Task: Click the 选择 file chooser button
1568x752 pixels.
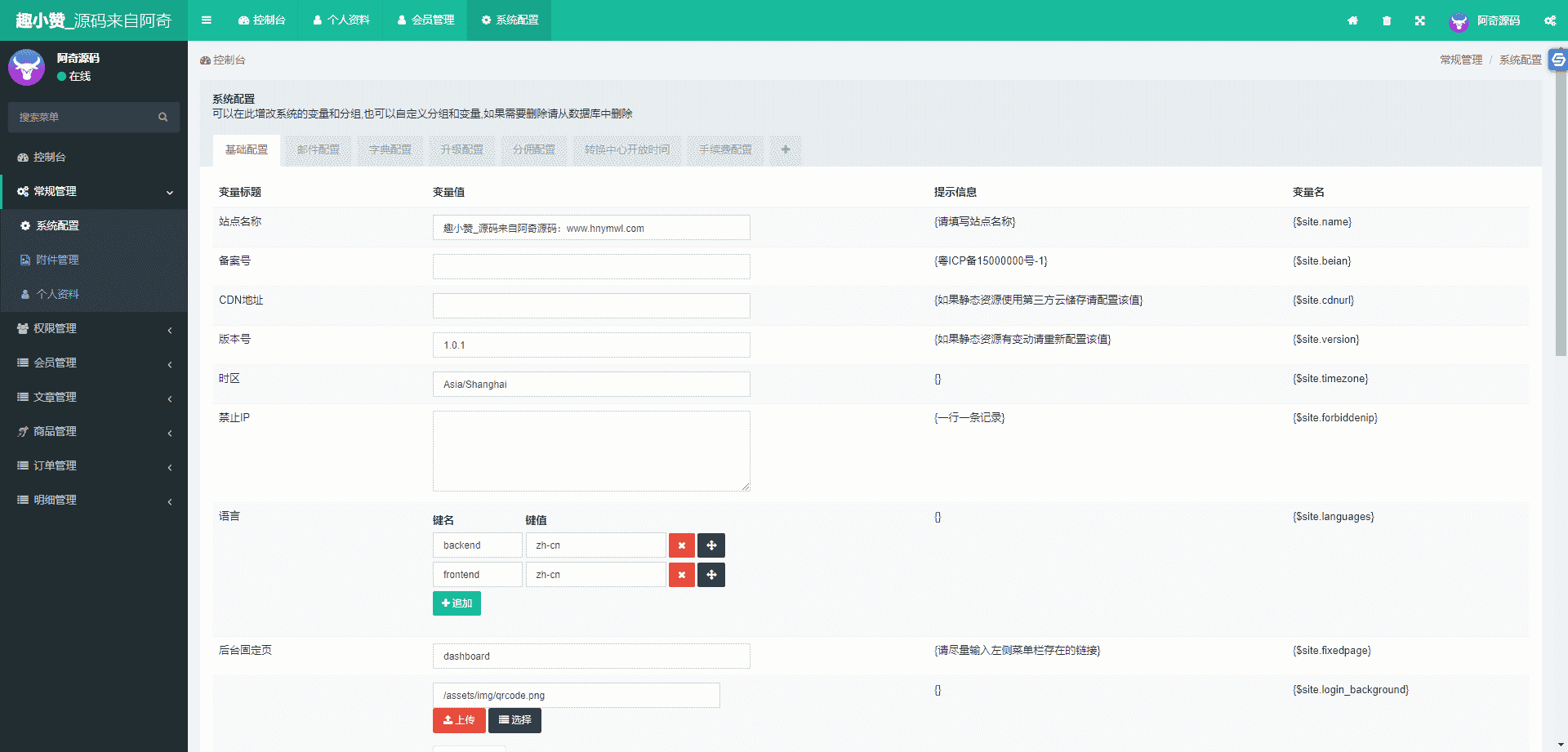Action: [514, 720]
